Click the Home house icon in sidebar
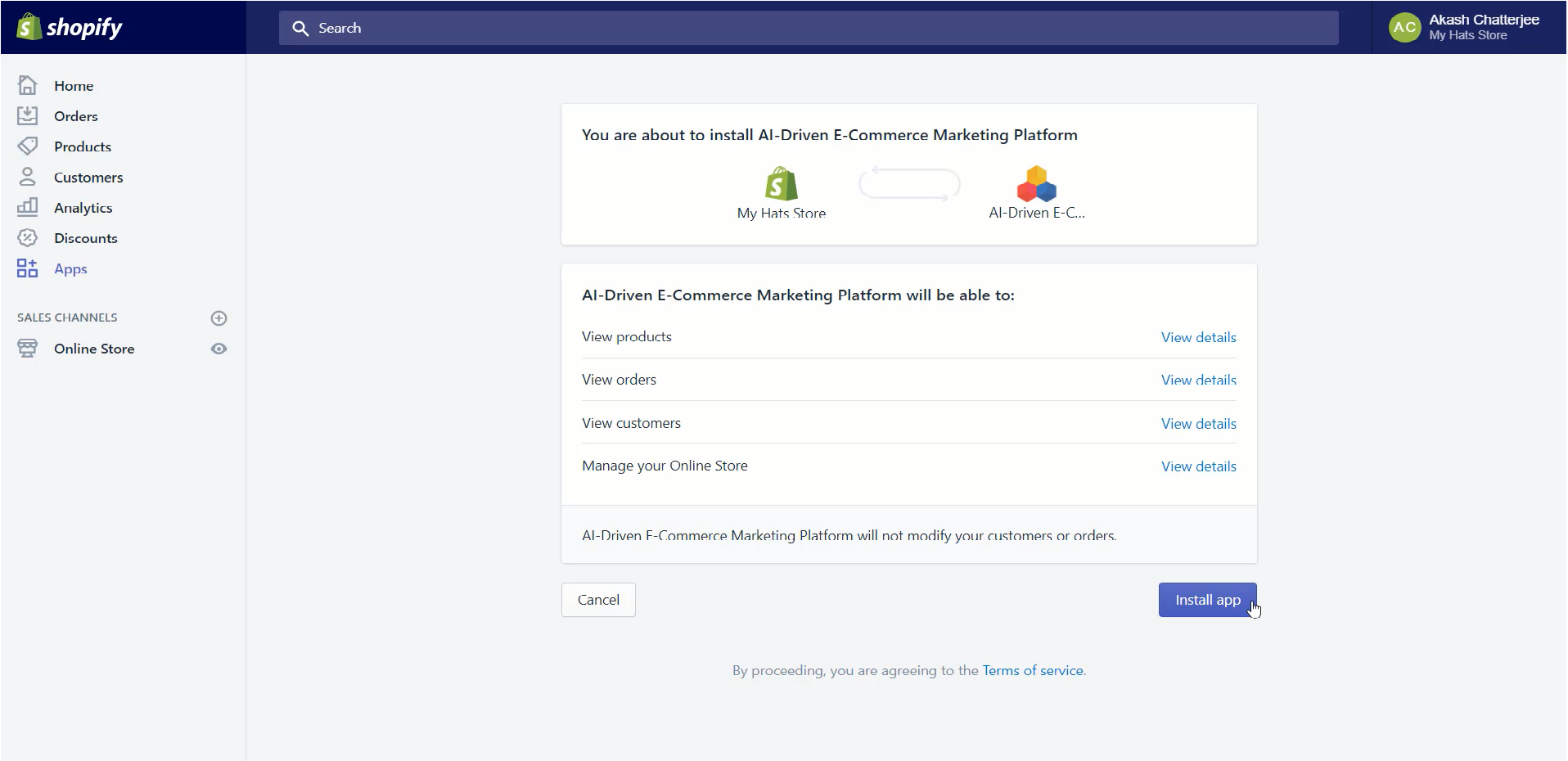 (x=27, y=85)
